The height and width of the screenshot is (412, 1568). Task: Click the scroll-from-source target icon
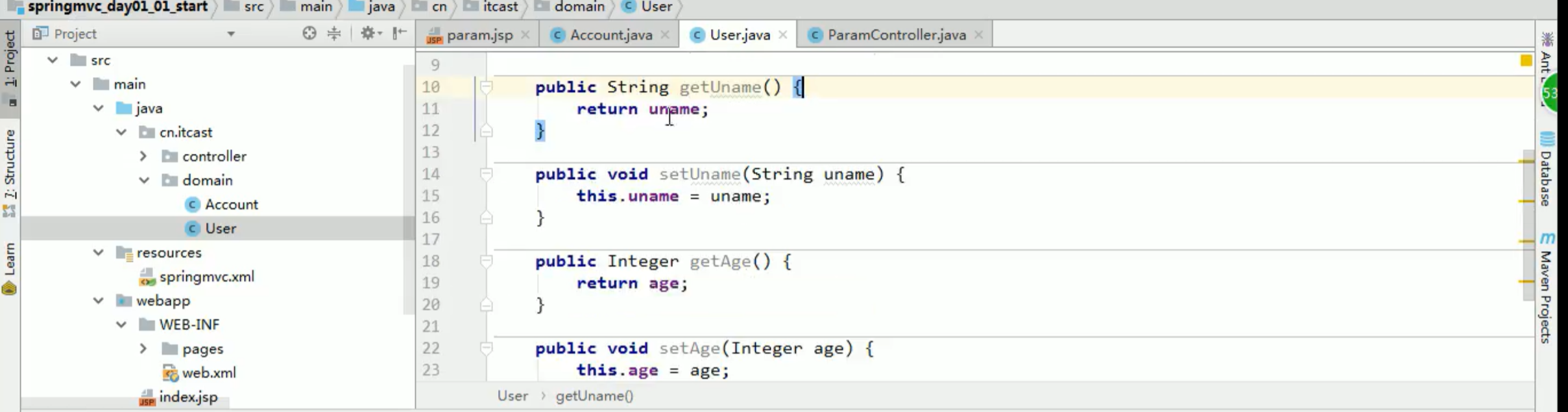[x=309, y=33]
